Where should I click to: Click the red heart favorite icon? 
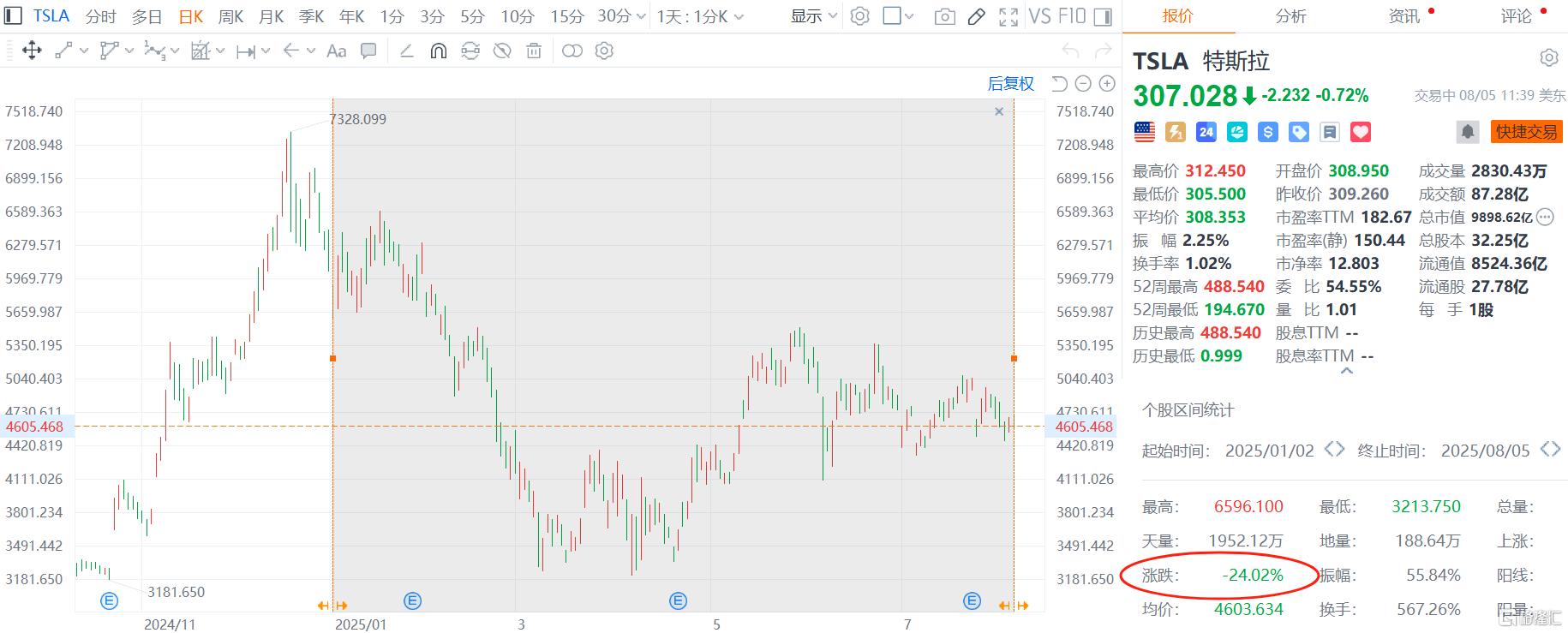tap(1361, 132)
